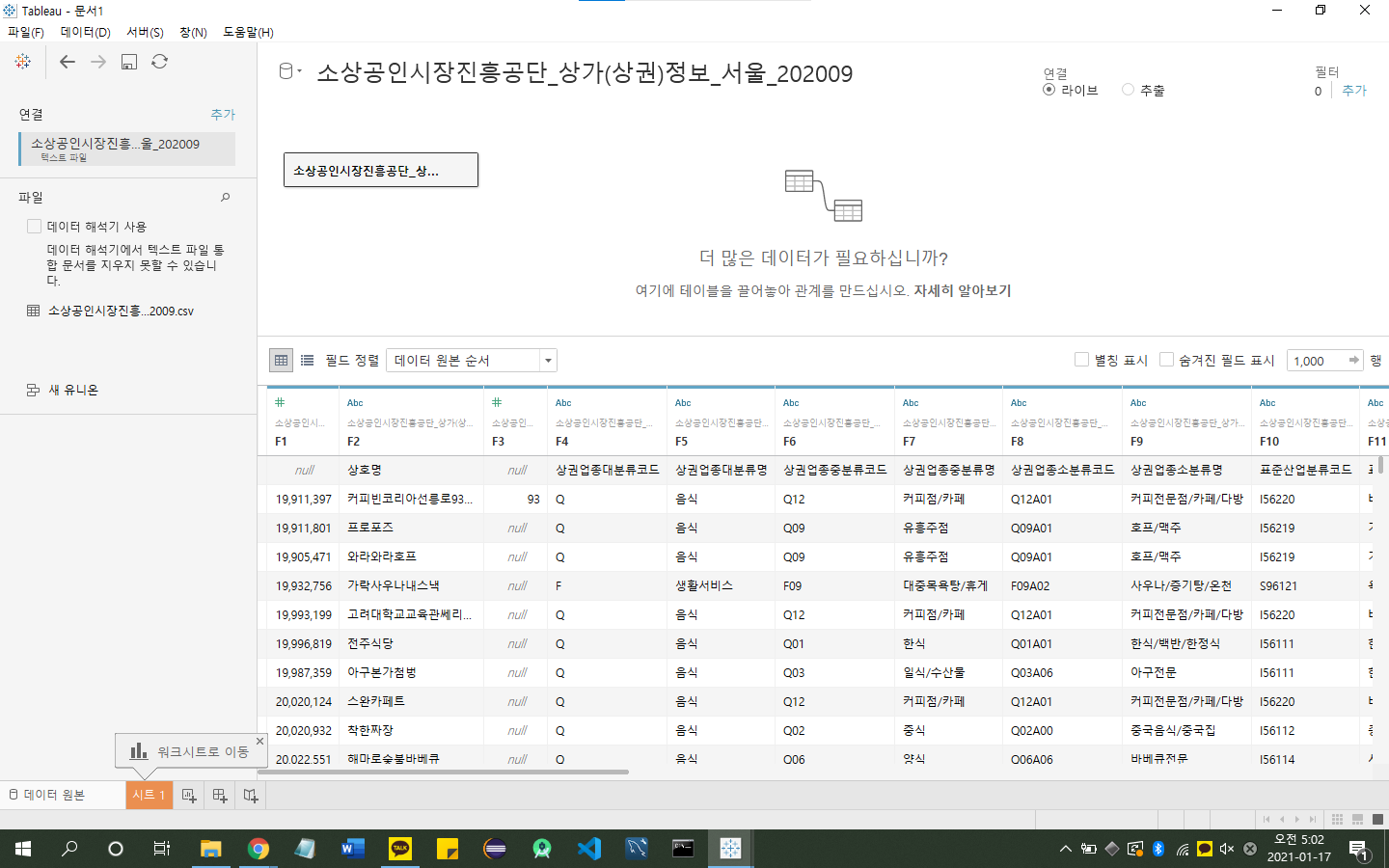Open Chrome from the taskbar
1389x868 pixels.
258,849
